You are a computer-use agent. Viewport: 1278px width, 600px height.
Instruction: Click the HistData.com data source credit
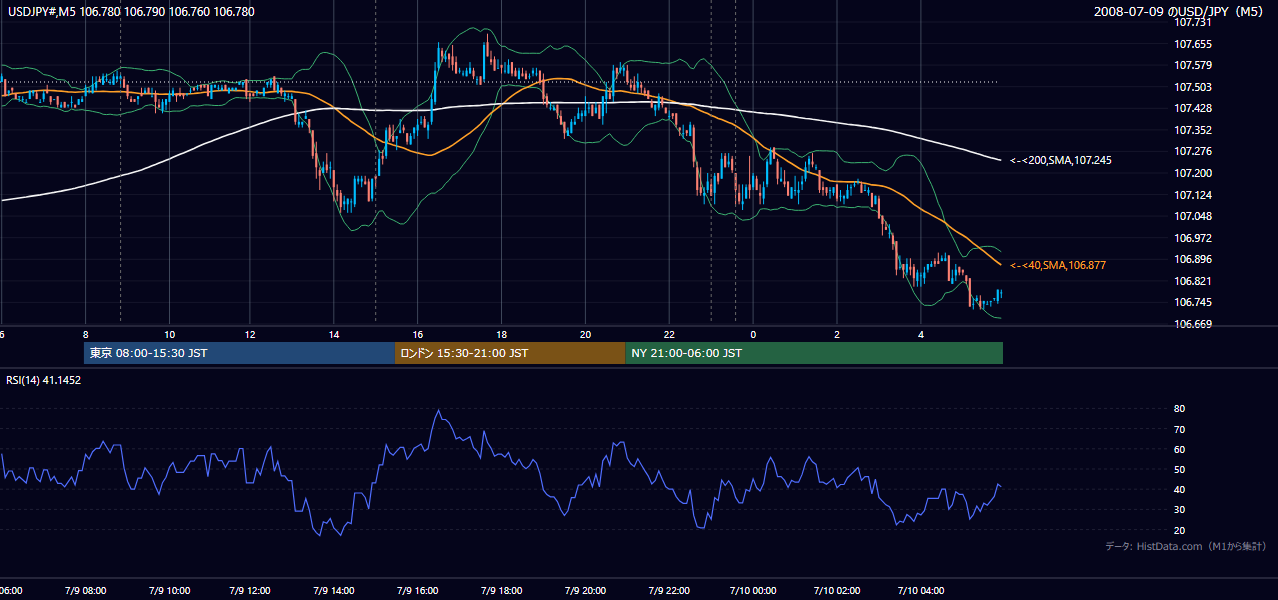(x=1186, y=546)
